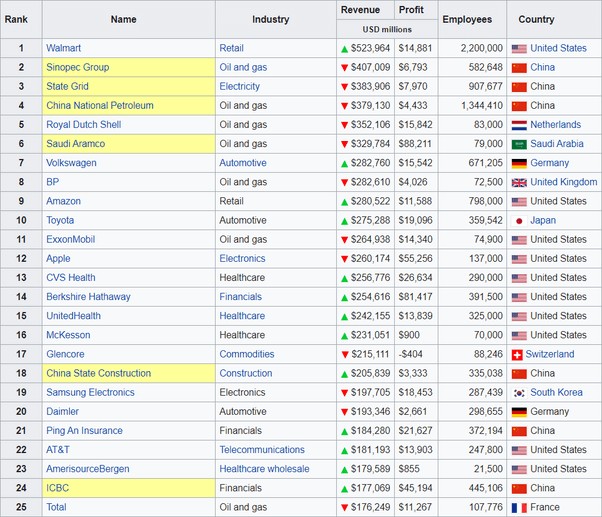
Task: Follow the Saudi Aramco company link
Action: [76, 144]
